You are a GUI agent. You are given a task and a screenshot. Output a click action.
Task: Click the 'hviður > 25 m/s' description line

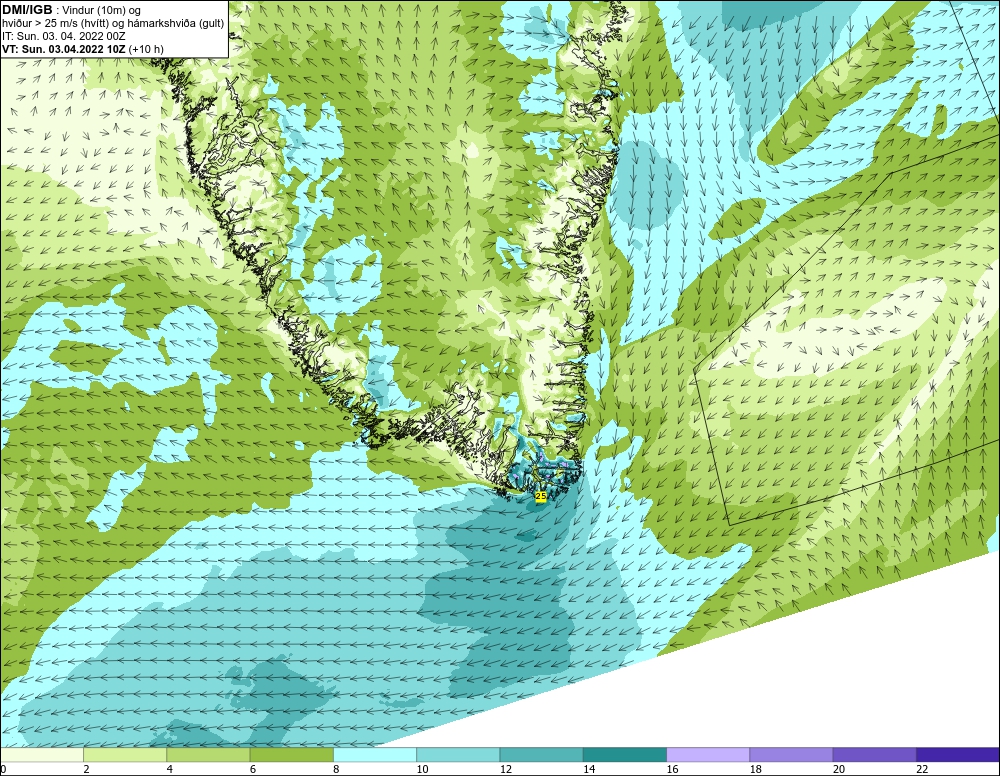(x=113, y=24)
